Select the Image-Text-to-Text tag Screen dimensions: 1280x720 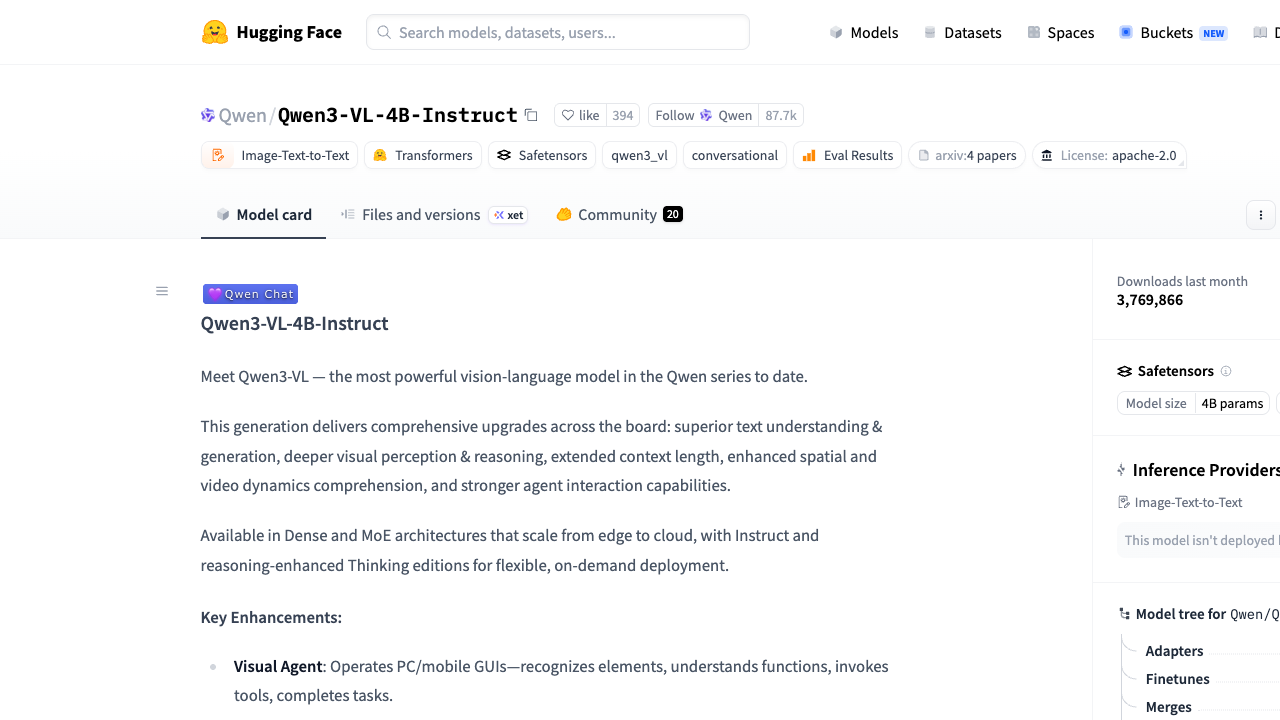(x=280, y=155)
